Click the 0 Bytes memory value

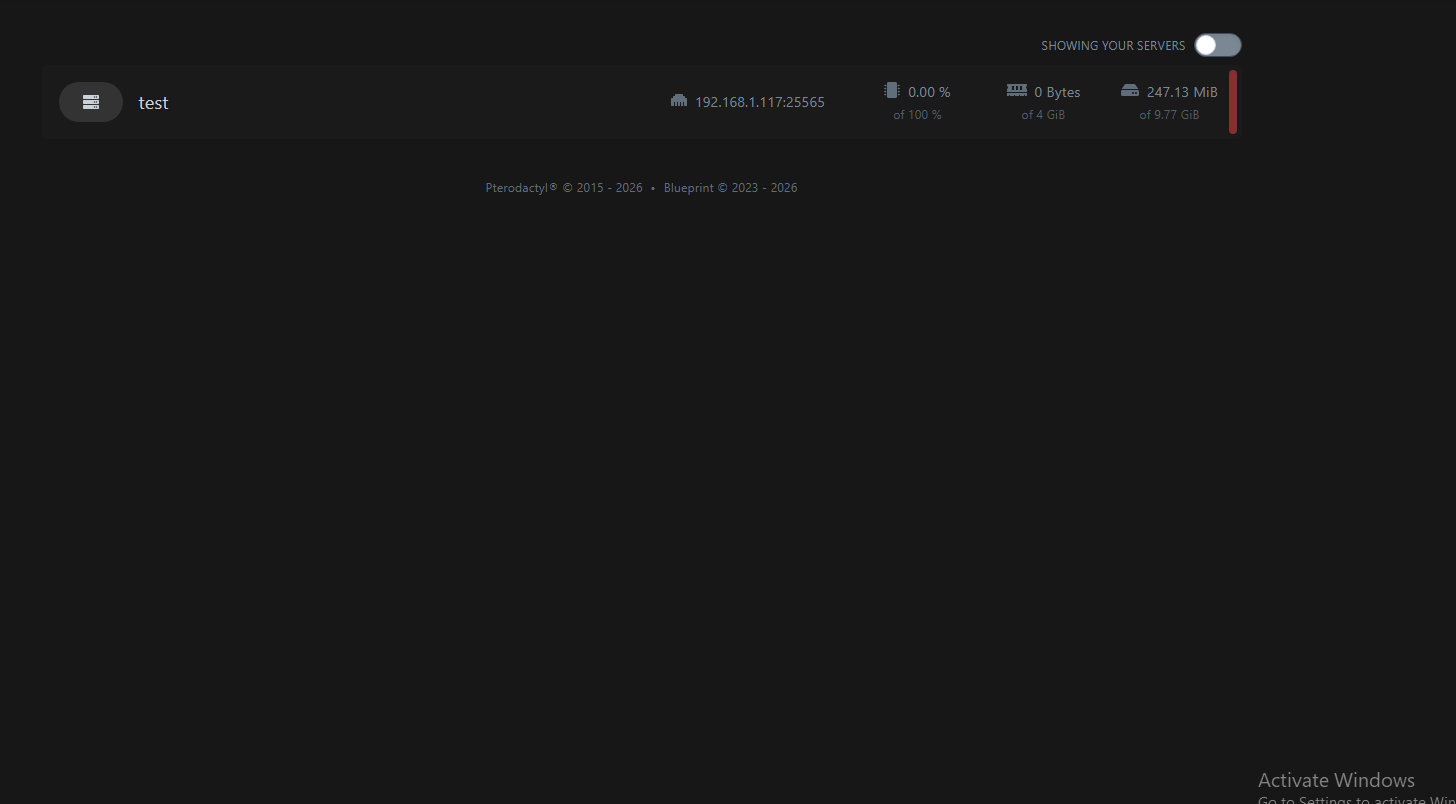1058,92
